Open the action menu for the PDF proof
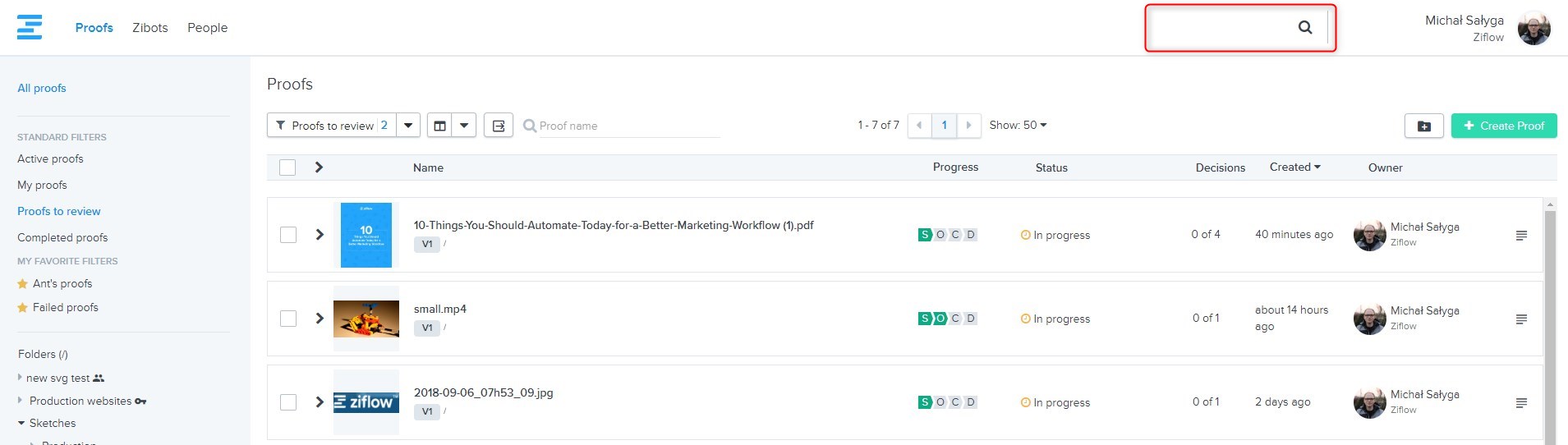The image size is (1568, 445). (1521, 235)
